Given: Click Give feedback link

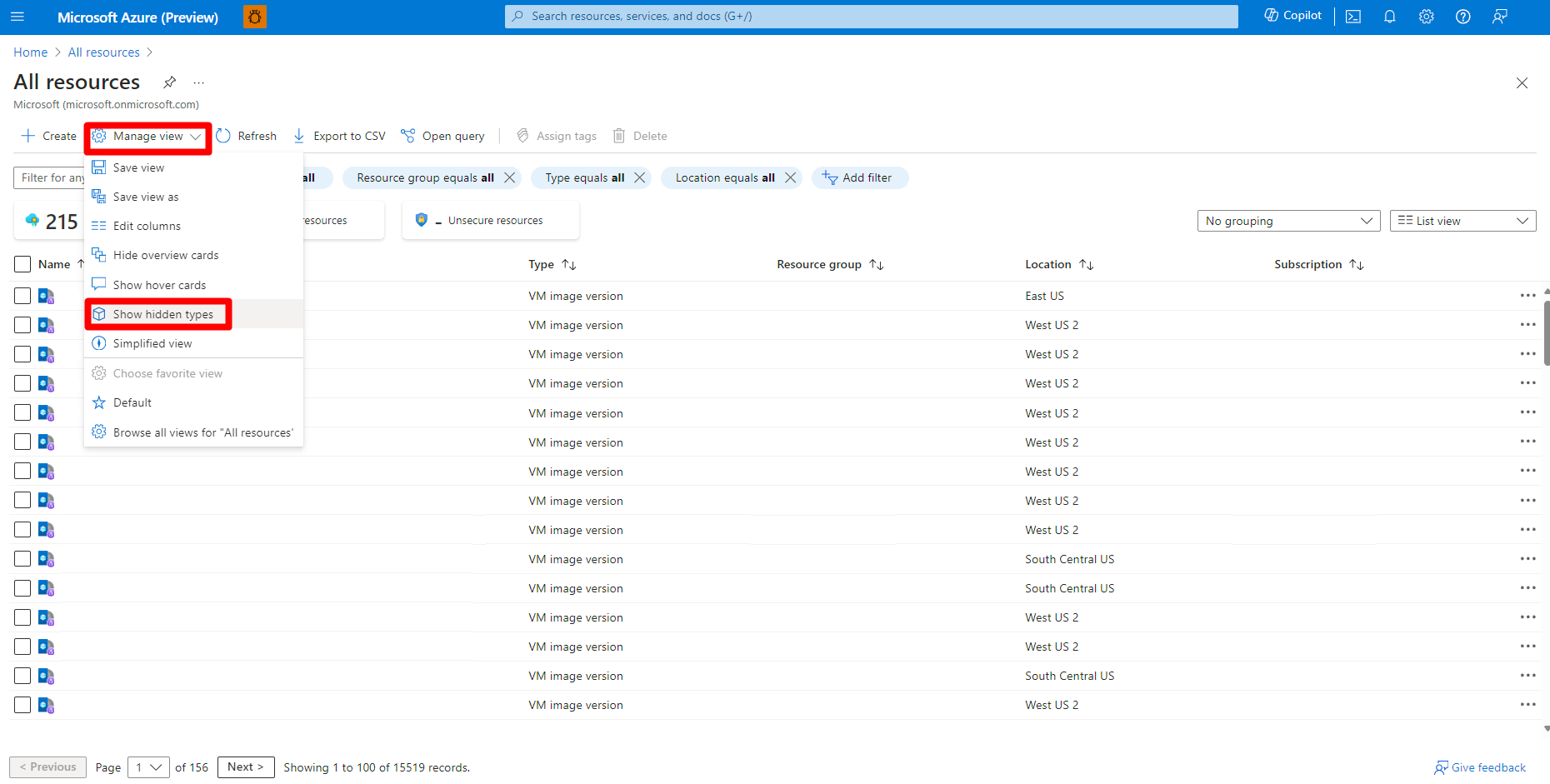Looking at the screenshot, I should (x=1480, y=767).
